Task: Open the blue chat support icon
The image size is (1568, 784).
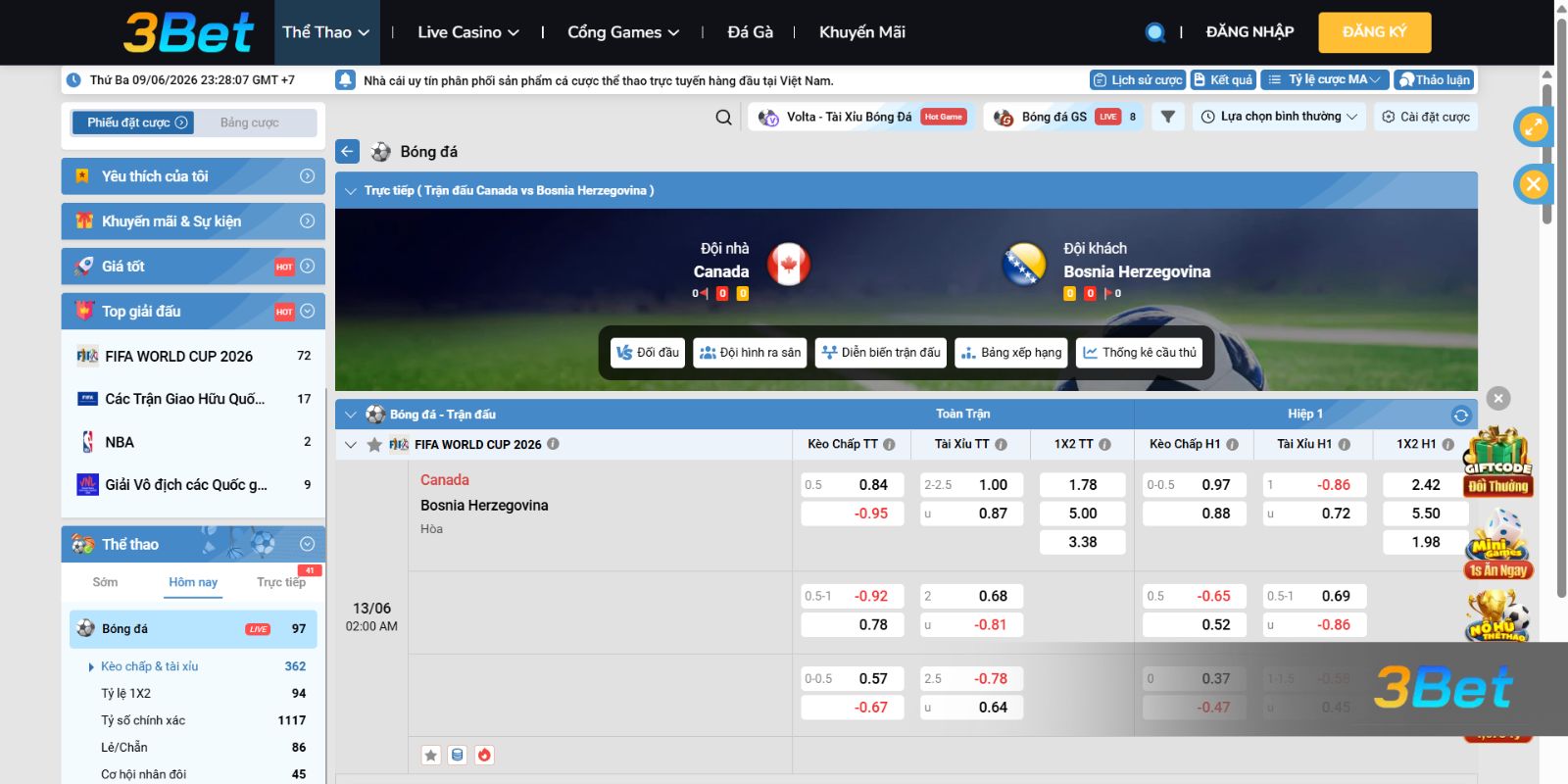Action: click(x=1155, y=32)
